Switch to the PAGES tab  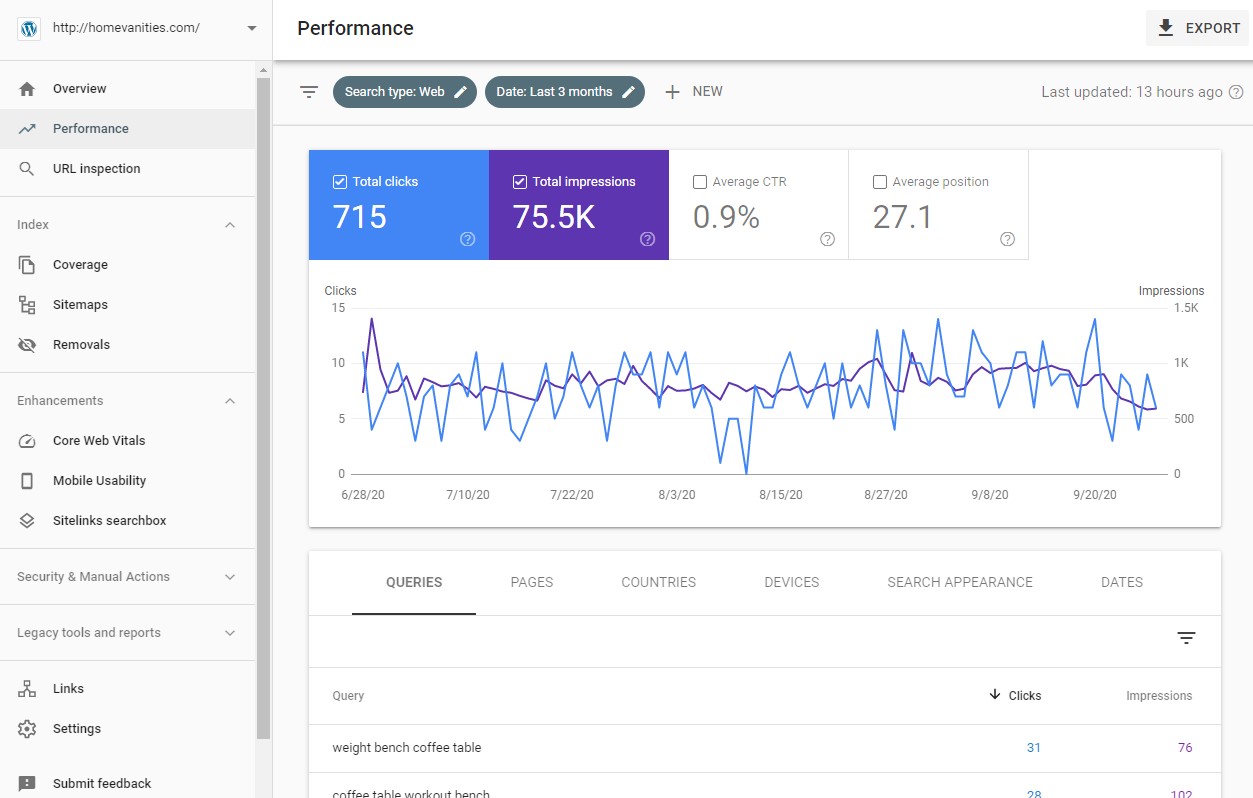531,582
